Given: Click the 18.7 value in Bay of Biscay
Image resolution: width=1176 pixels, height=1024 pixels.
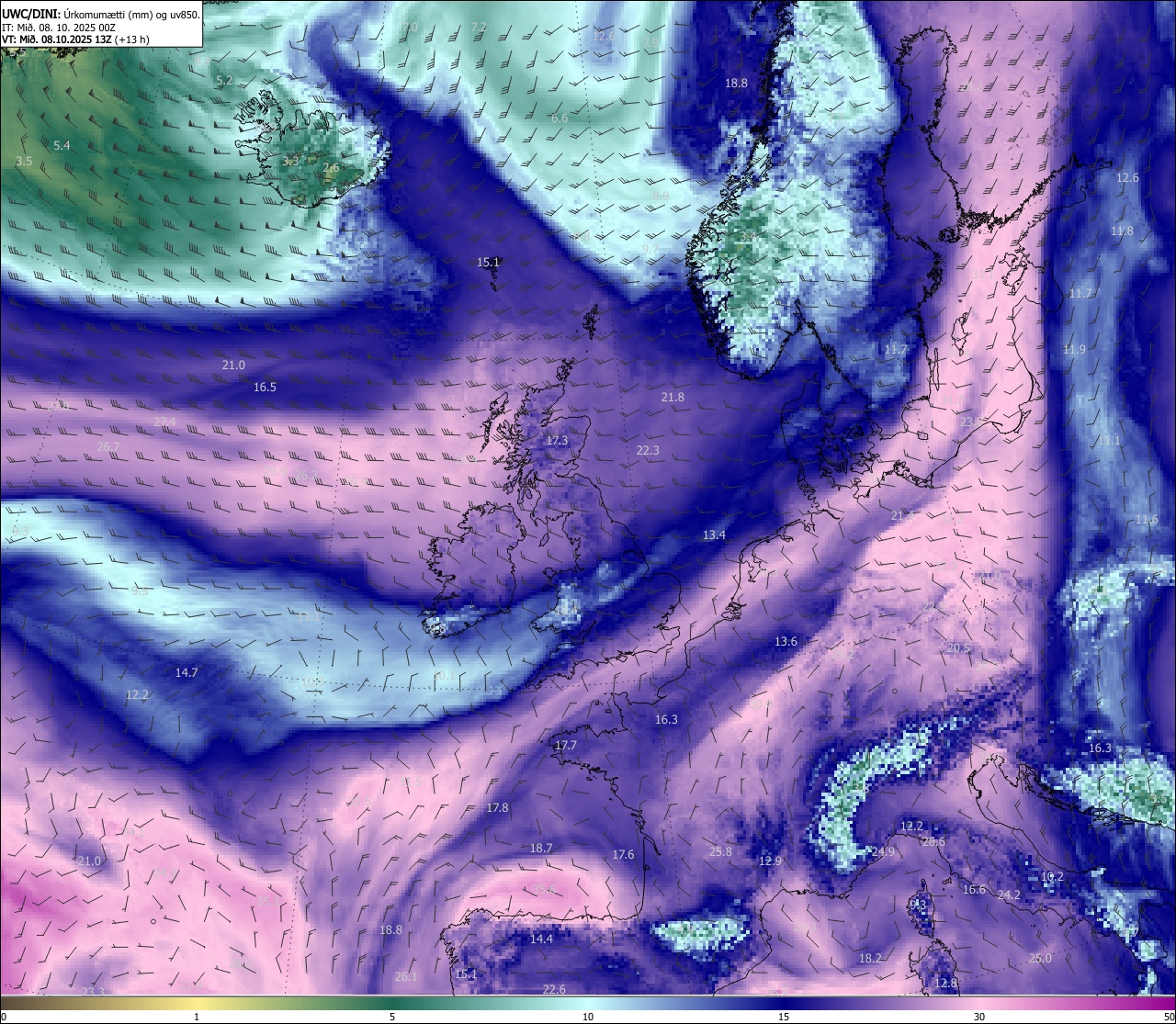Looking at the screenshot, I should (541, 848).
